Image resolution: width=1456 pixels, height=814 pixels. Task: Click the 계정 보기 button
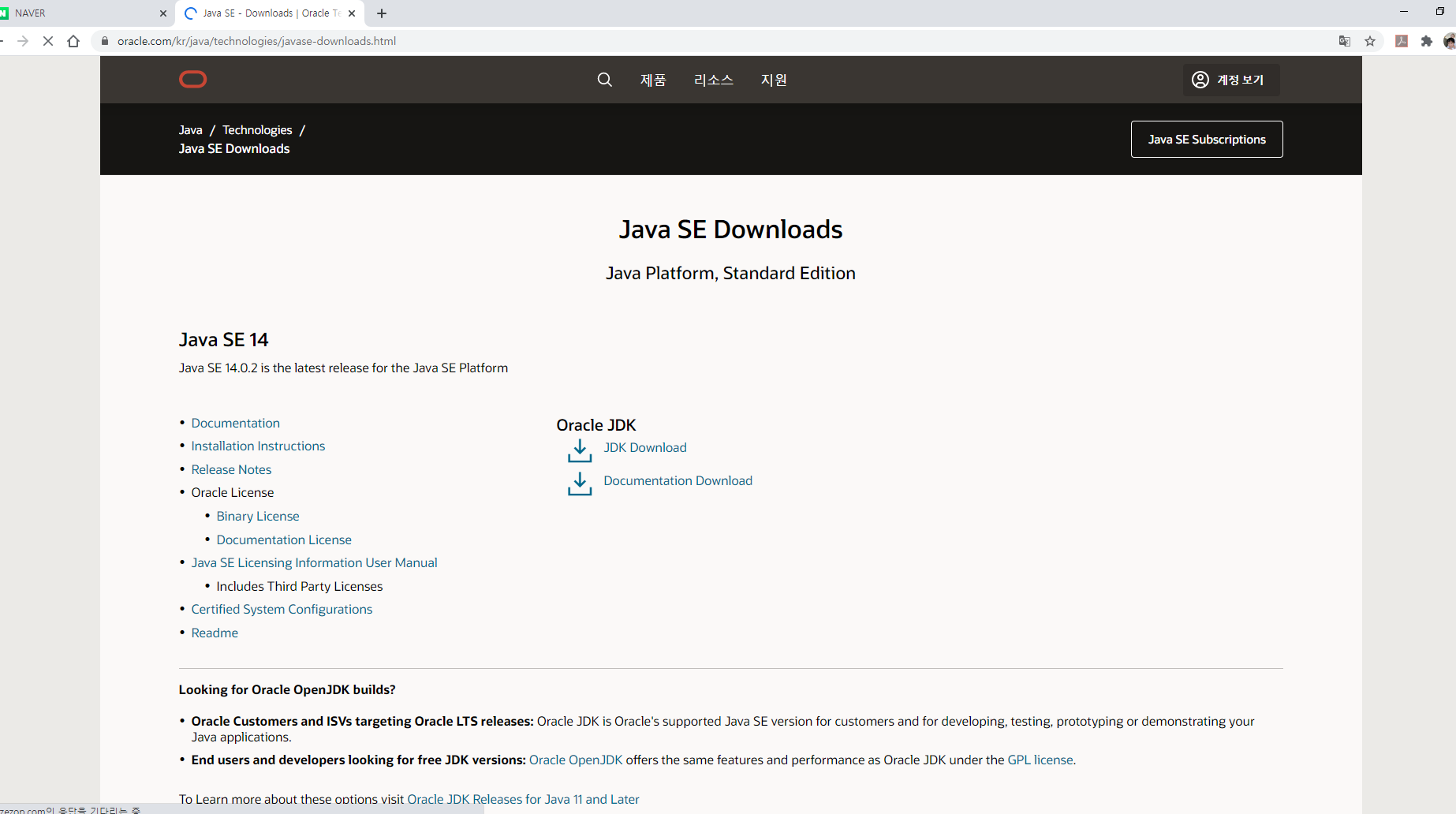coord(1231,80)
